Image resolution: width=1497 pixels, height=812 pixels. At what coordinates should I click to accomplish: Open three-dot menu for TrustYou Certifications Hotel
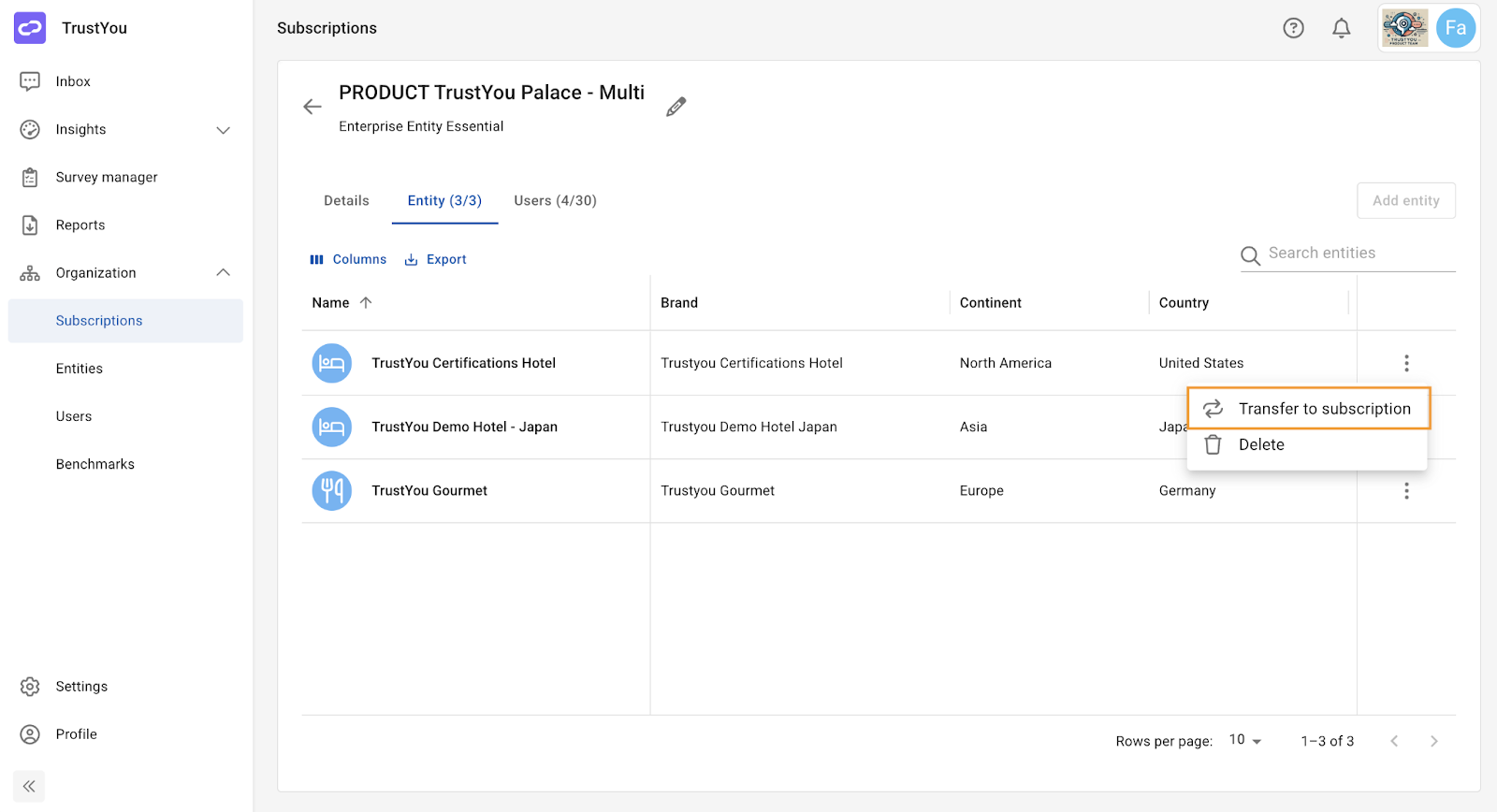click(x=1406, y=363)
